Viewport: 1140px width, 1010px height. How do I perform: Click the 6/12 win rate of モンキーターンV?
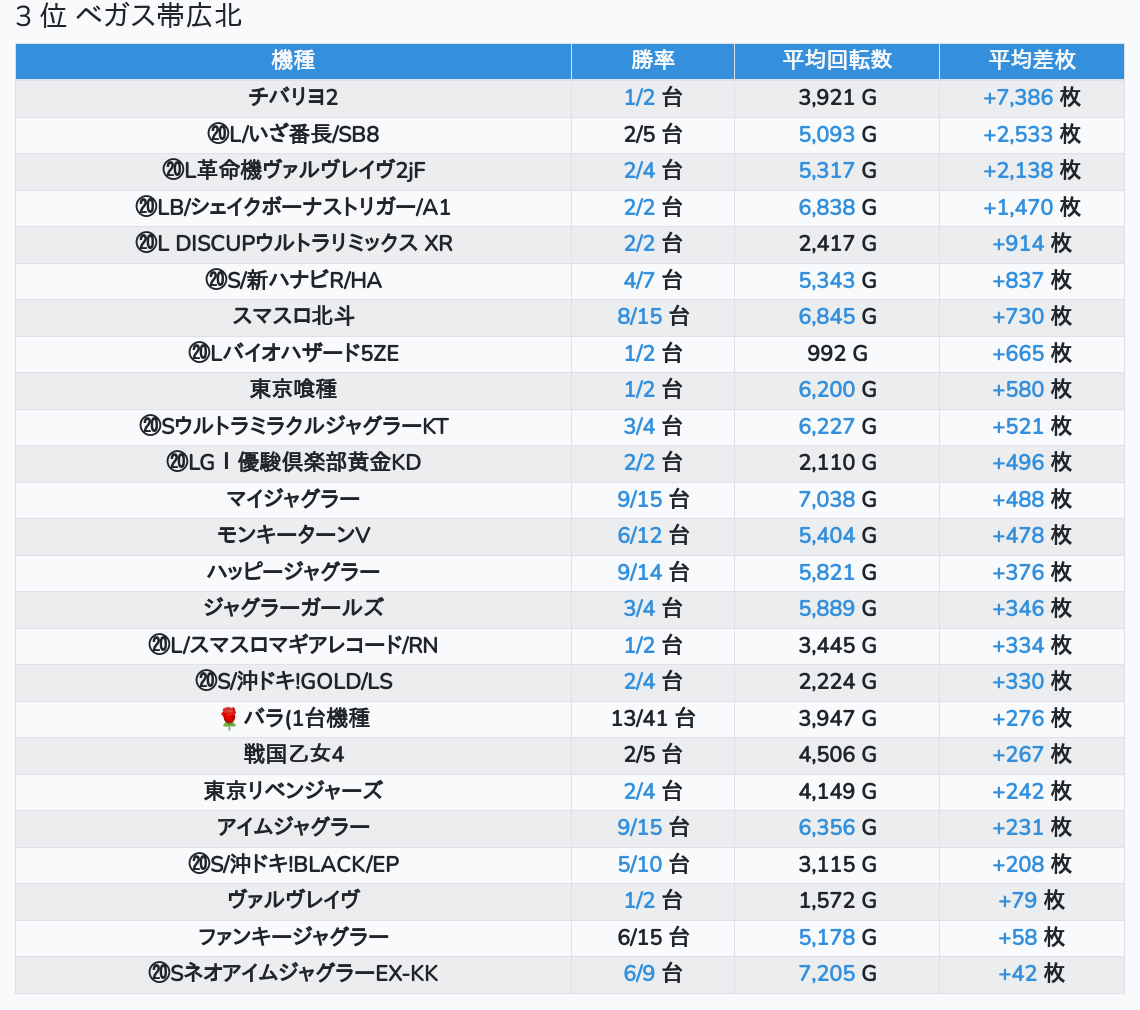click(x=640, y=535)
